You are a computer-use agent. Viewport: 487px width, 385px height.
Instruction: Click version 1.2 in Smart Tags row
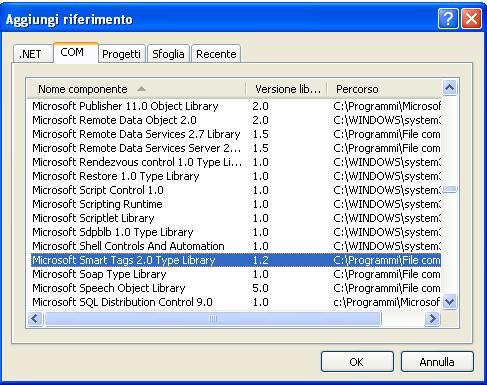pos(260,260)
